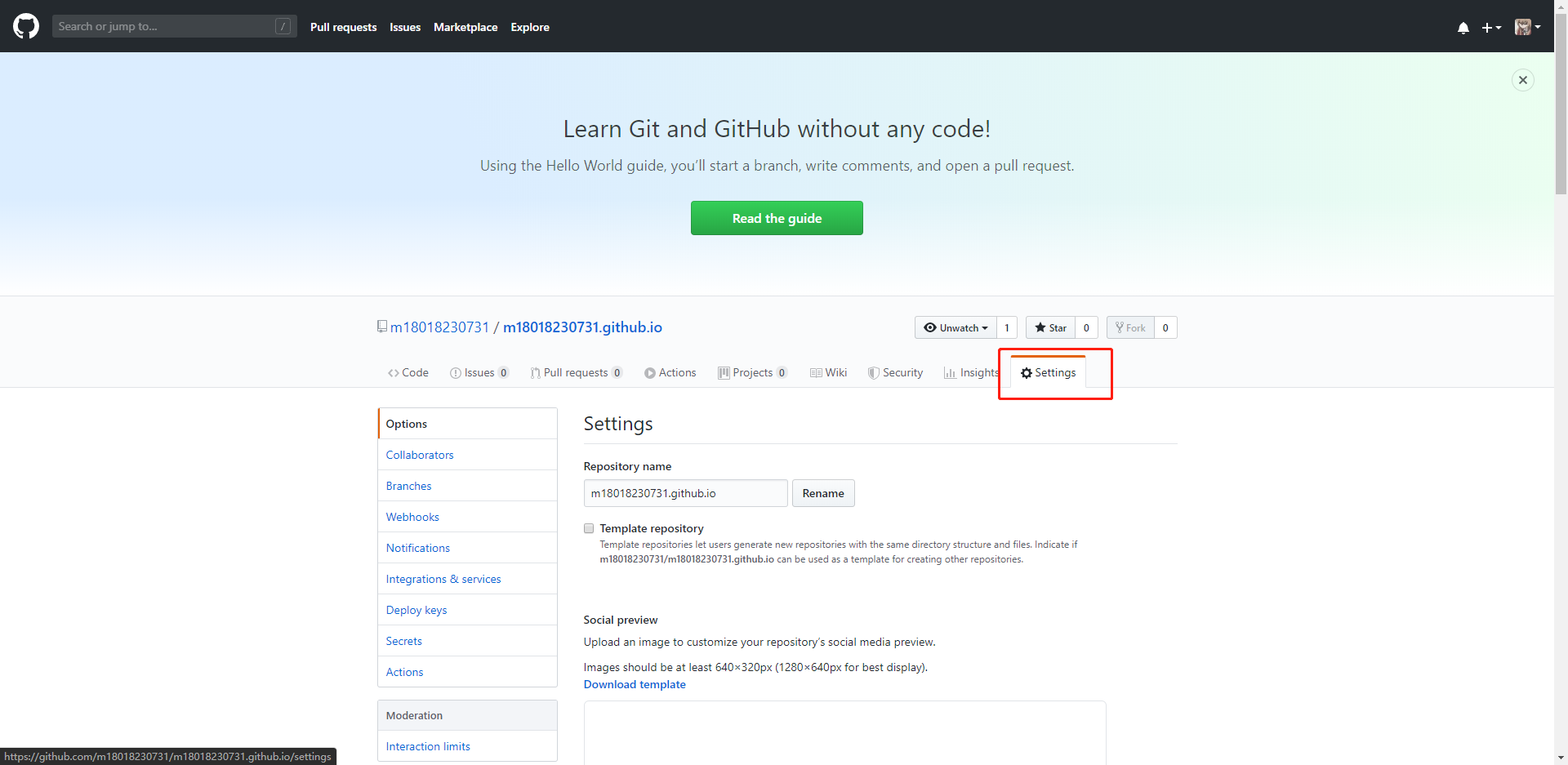This screenshot has height=765, width=1568.
Task: Switch to the repository Issues tab
Action: (x=479, y=372)
